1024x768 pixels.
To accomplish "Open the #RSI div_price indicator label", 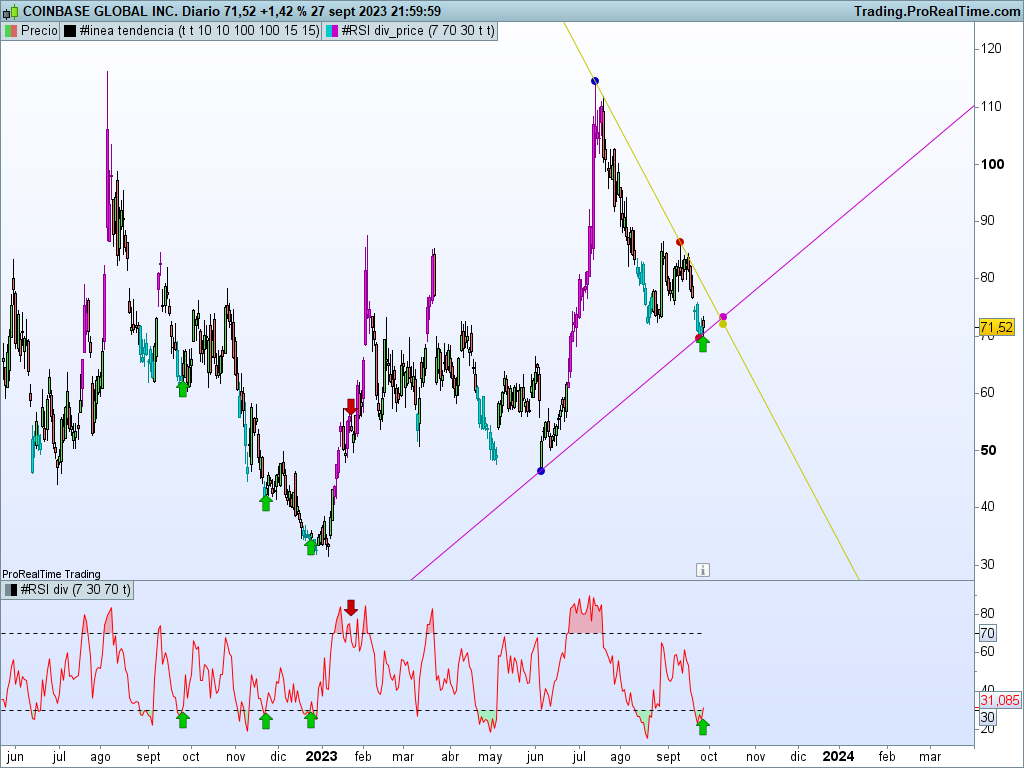I will click(x=411, y=31).
